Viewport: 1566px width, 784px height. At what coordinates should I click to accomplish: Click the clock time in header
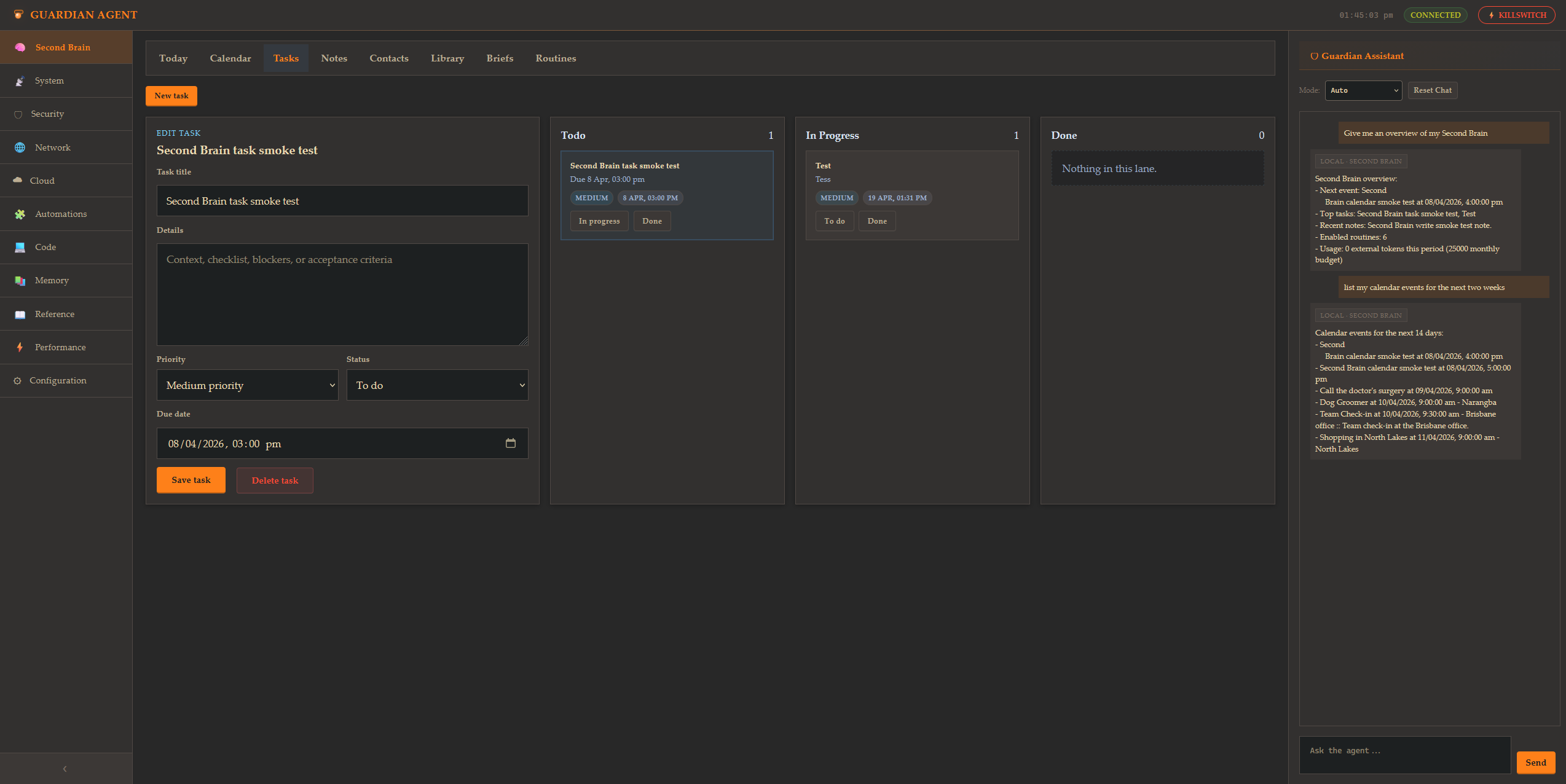[1366, 15]
